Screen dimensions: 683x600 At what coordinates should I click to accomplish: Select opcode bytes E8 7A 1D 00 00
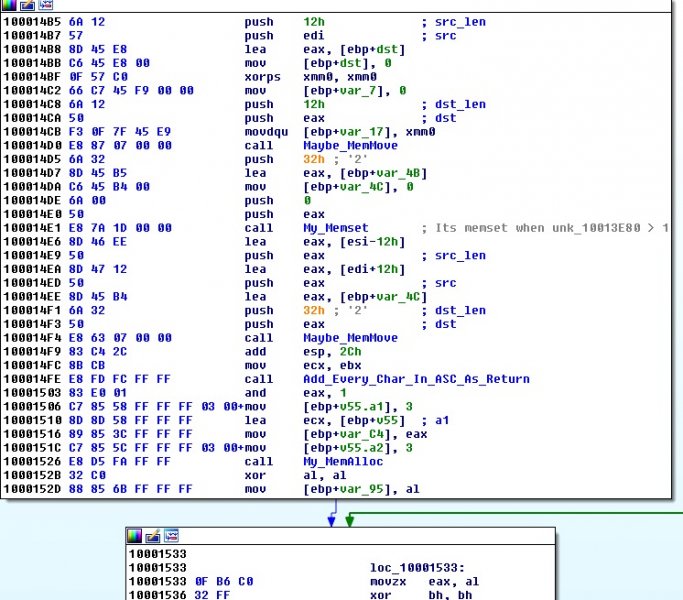pyautogui.click(x=120, y=228)
